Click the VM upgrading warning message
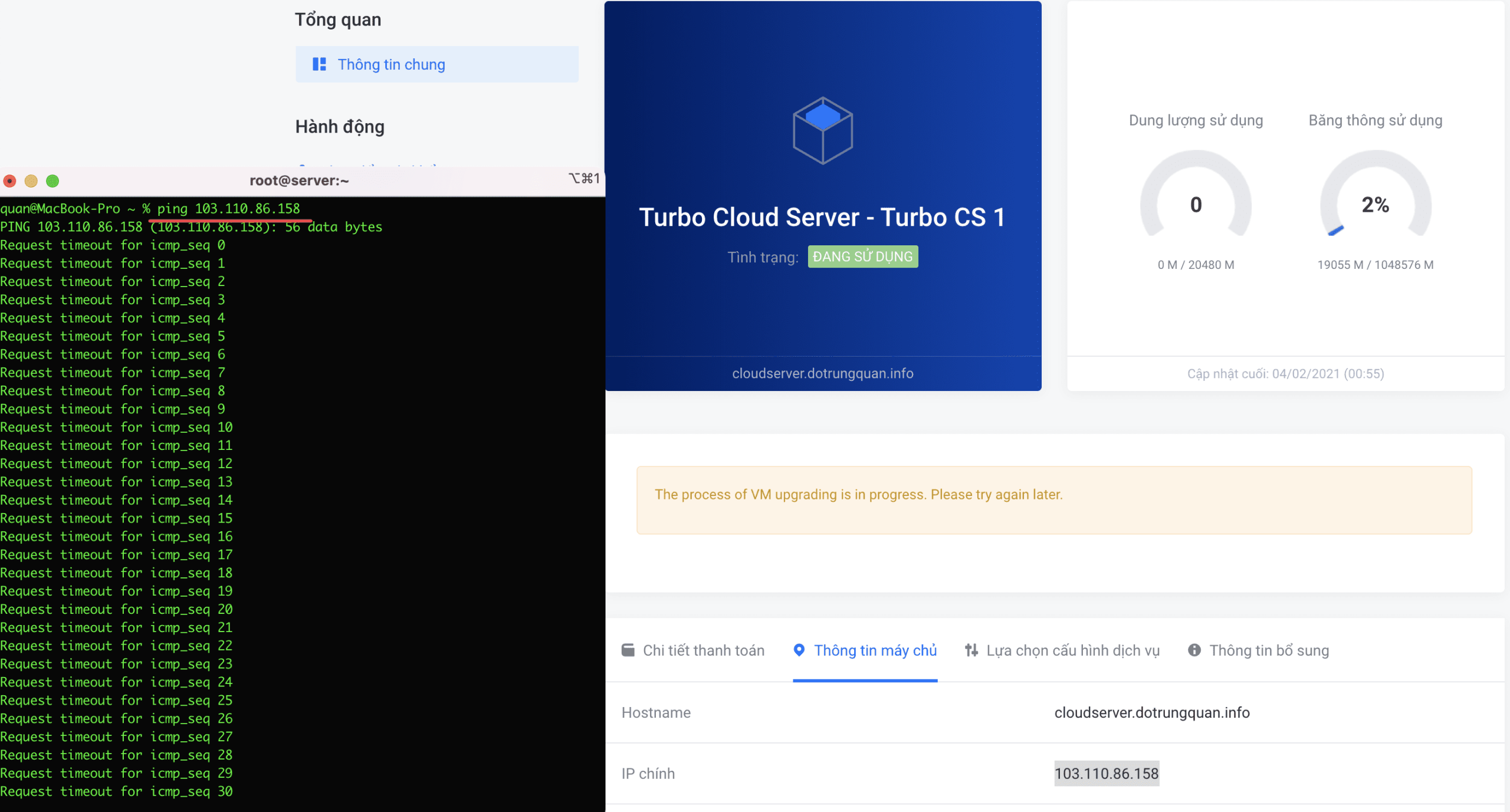 point(858,494)
